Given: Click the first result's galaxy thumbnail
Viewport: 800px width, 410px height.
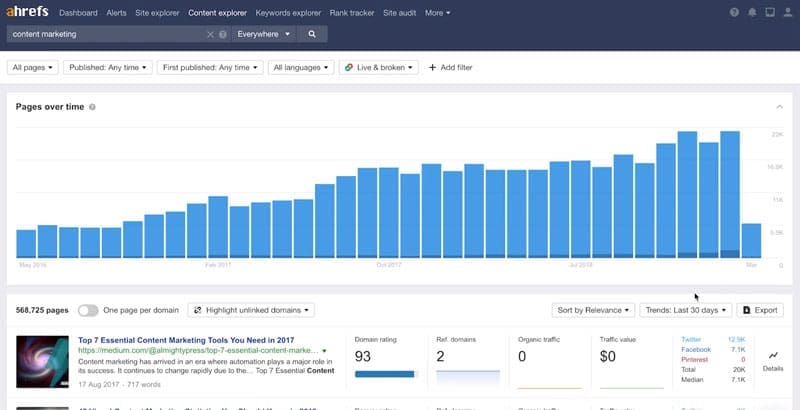Looking at the screenshot, I should [43, 362].
